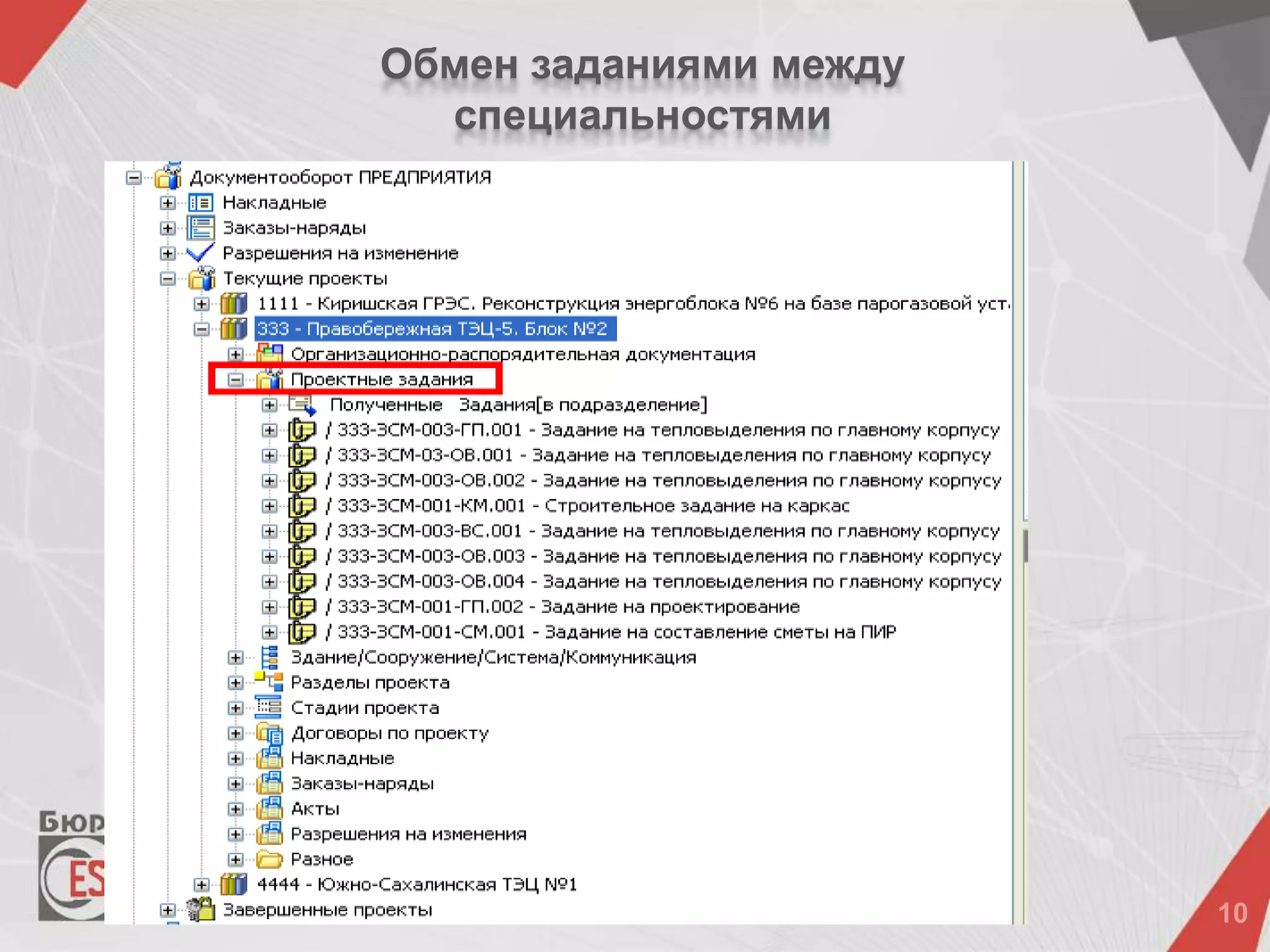
Task: Click the Разделы проекта icon
Action: (x=269, y=682)
